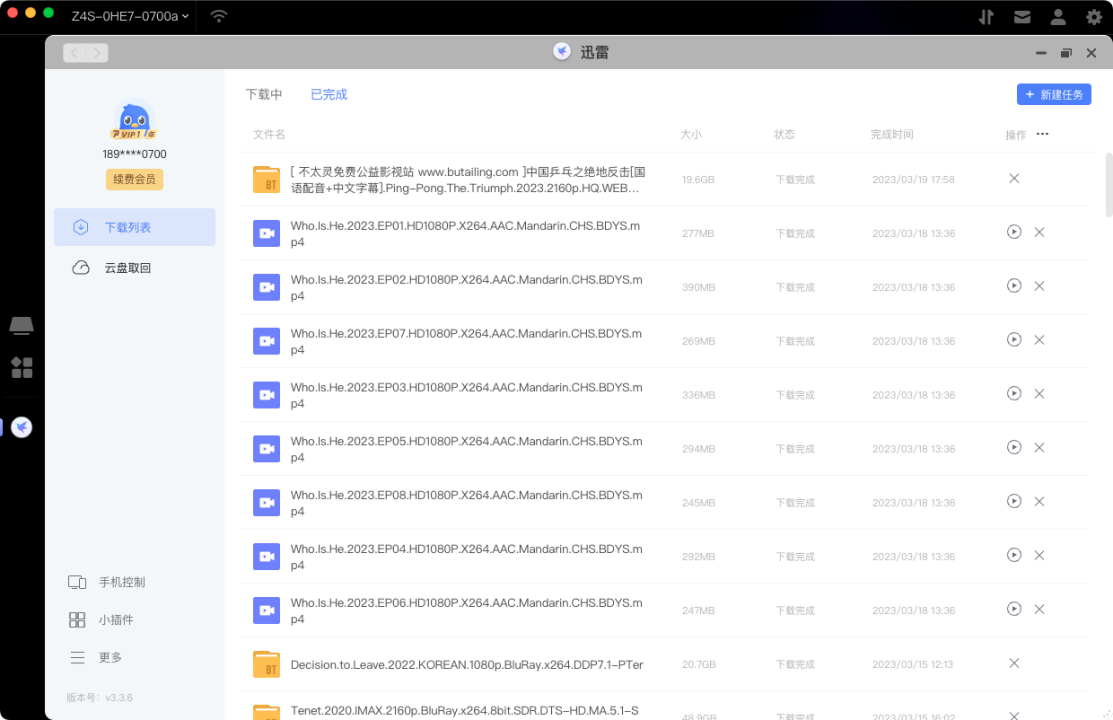
Task: Open the user profile icon in top bar
Action: pos(1058,17)
